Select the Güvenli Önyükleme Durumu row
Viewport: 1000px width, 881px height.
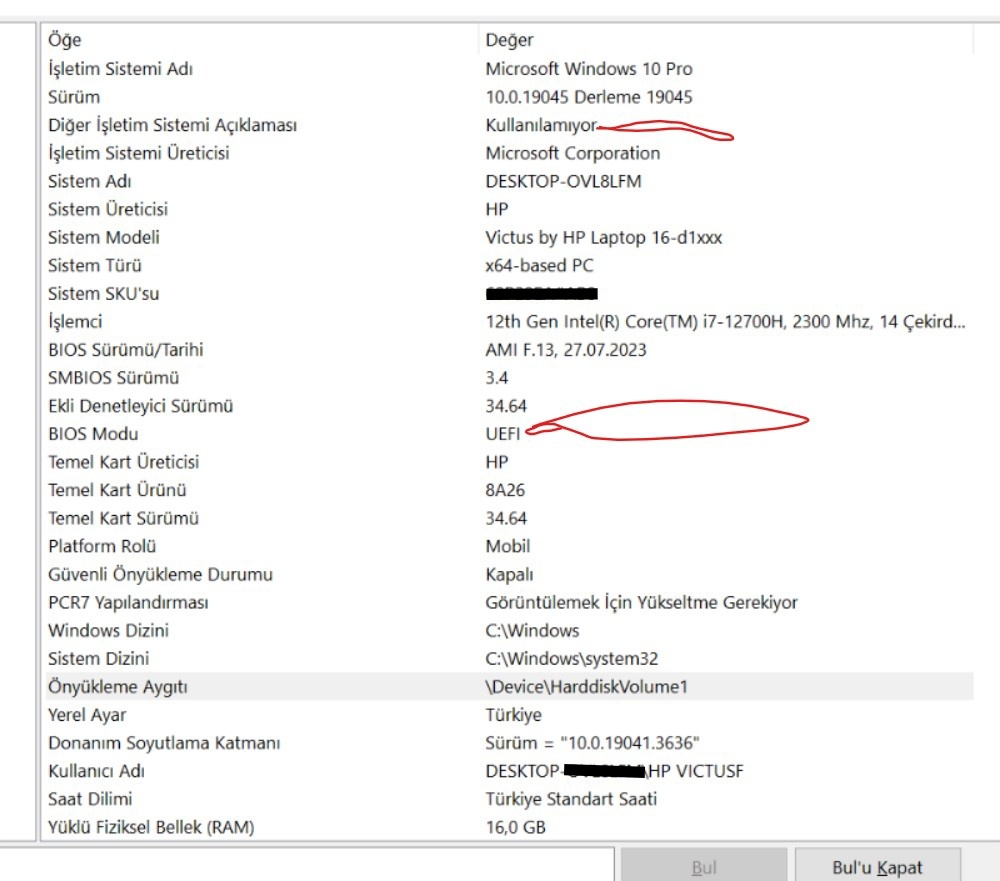(x=161, y=574)
